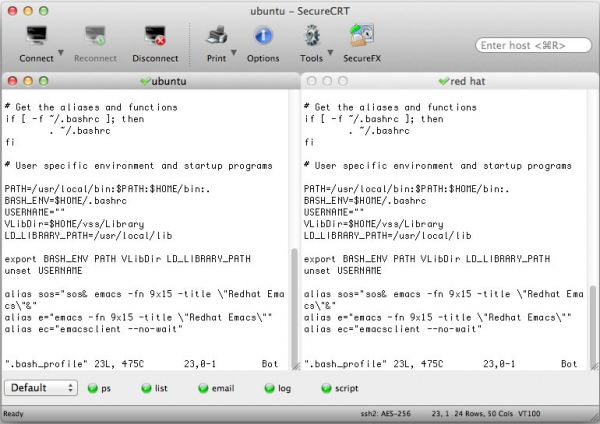The image size is (600, 424).
Task: Click the green checkmark on ubuntu tab
Action: point(145,81)
